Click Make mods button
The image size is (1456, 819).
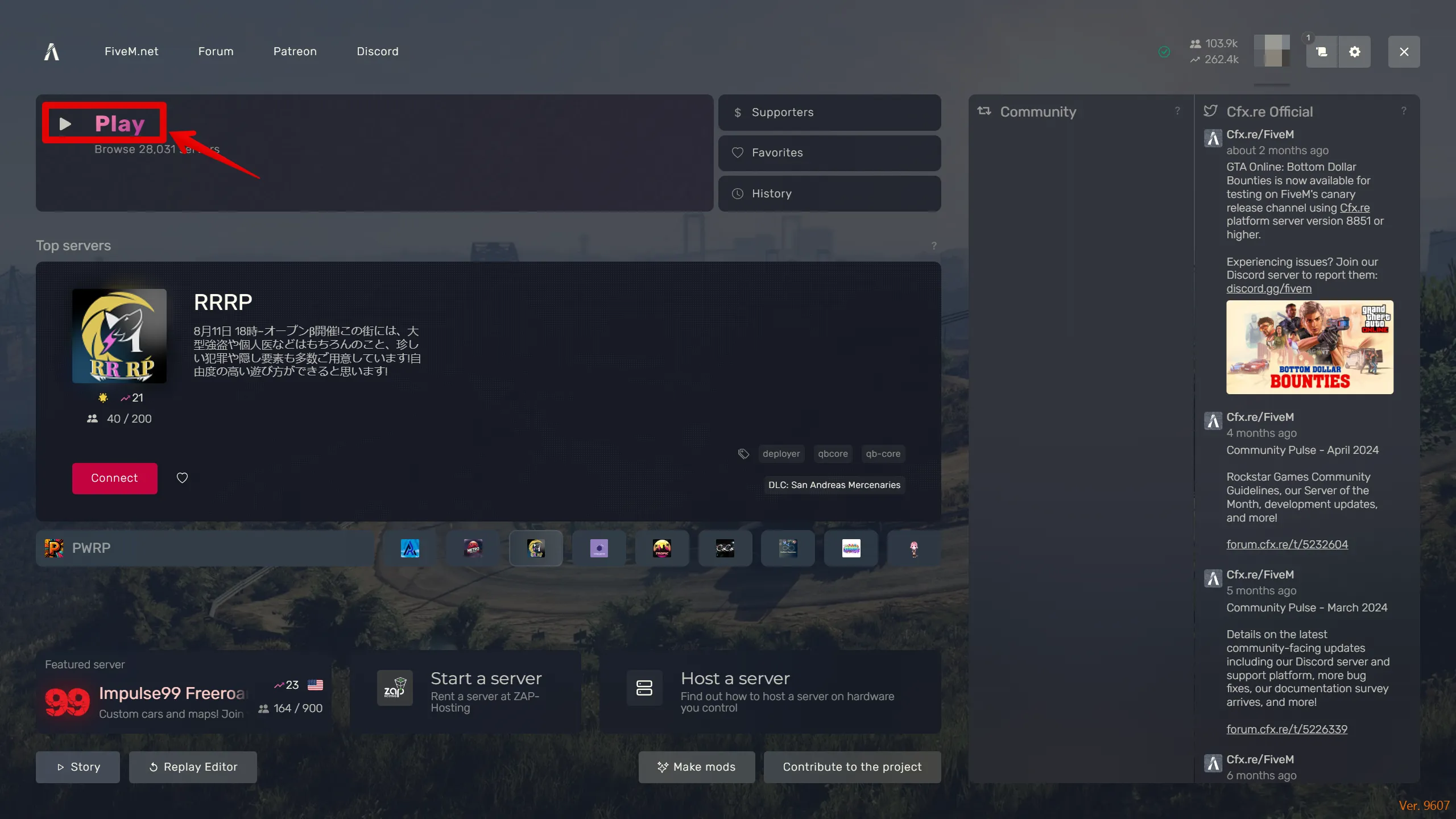697,767
